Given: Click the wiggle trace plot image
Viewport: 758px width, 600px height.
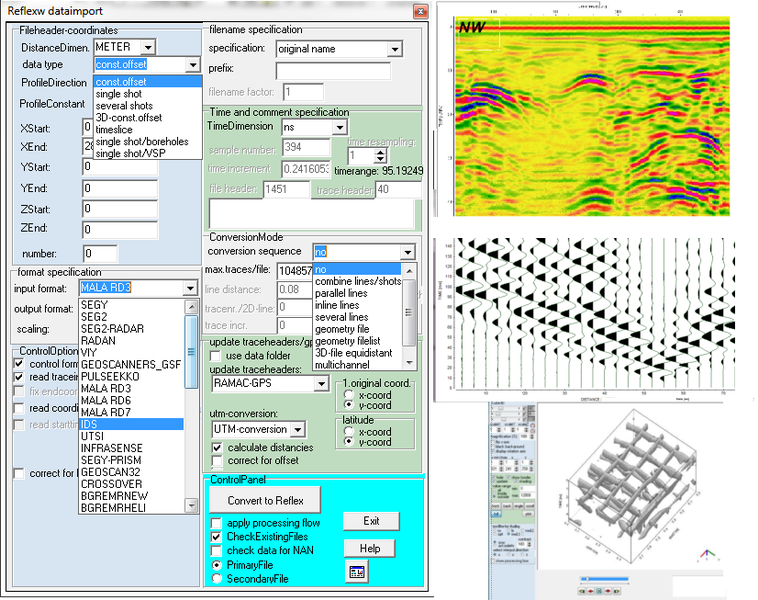Looking at the screenshot, I should 595,314.
